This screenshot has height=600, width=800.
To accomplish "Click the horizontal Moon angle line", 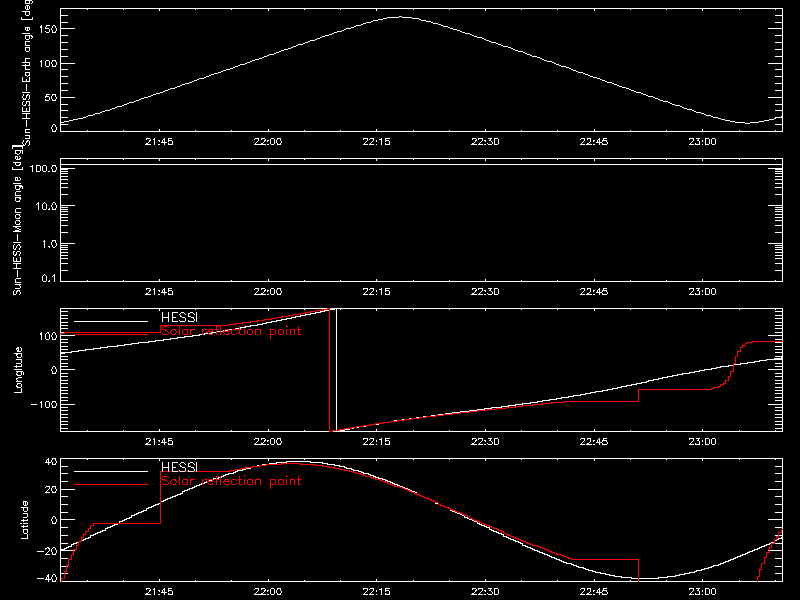I will pyautogui.click(x=421, y=165).
